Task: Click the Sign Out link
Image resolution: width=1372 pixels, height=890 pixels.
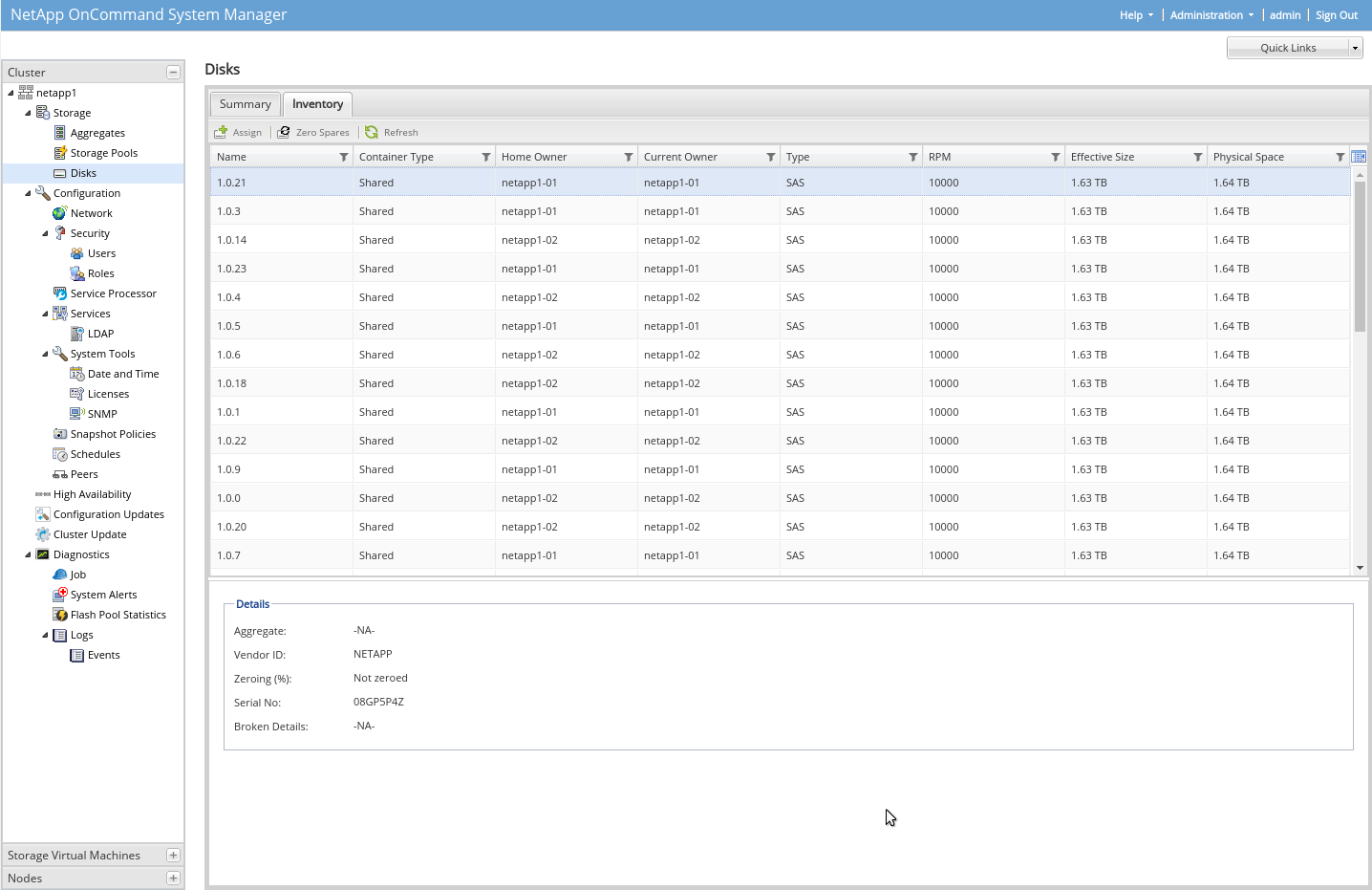Action: (1337, 15)
